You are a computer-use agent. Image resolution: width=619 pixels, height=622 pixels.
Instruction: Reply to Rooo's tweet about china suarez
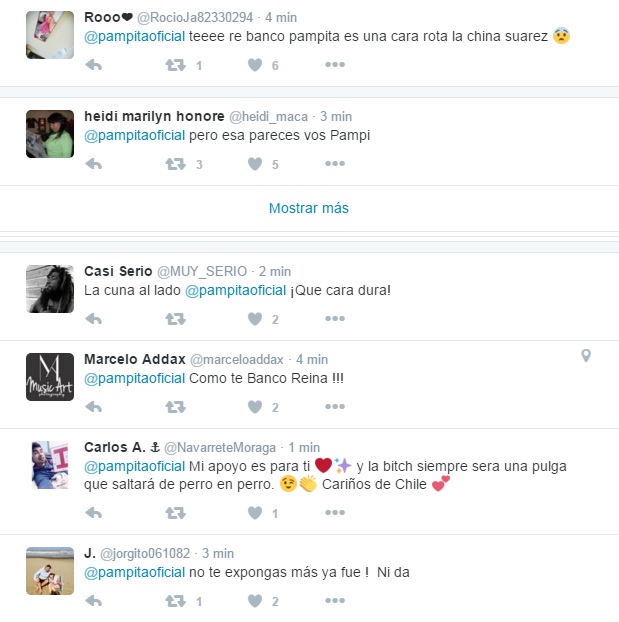pyautogui.click(x=94, y=65)
